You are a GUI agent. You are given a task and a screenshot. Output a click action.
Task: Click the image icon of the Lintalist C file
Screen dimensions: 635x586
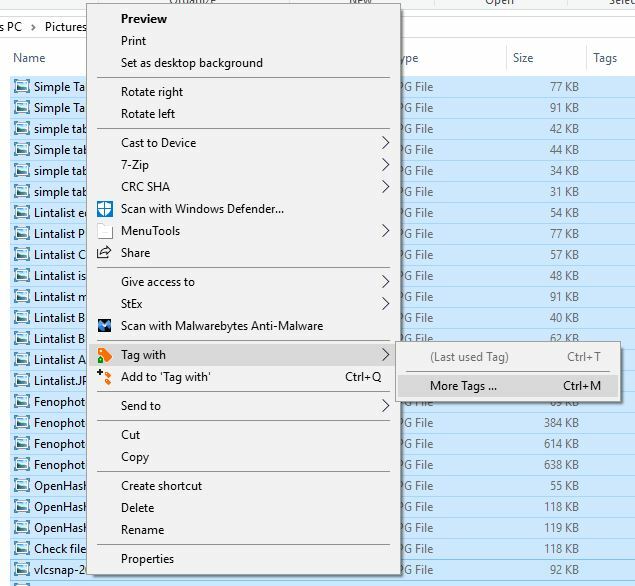pyautogui.click(x=21, y=254)
